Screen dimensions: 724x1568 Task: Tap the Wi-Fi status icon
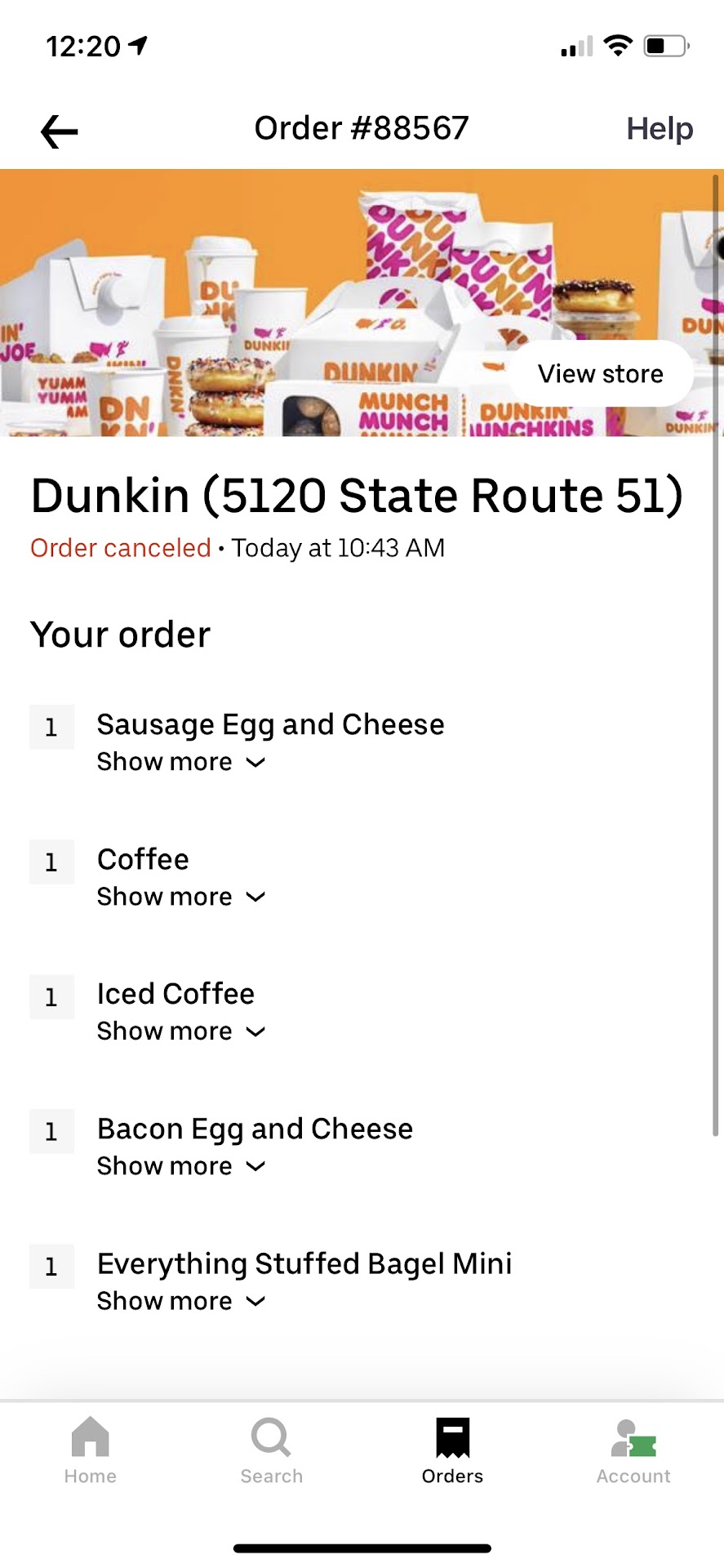[x=618, y=46]
